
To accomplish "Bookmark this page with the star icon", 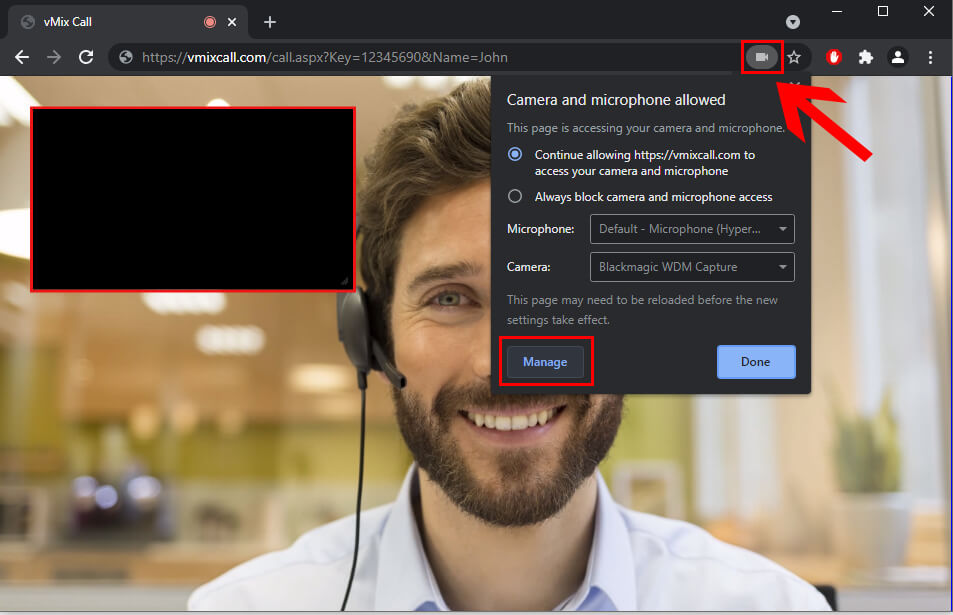I will [x=794, y=58].
